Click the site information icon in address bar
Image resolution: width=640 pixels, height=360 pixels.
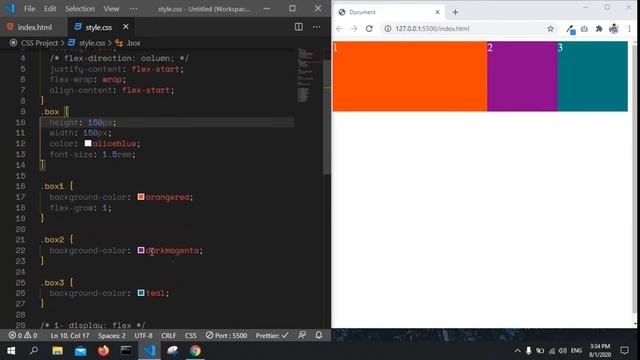[388, 29]
